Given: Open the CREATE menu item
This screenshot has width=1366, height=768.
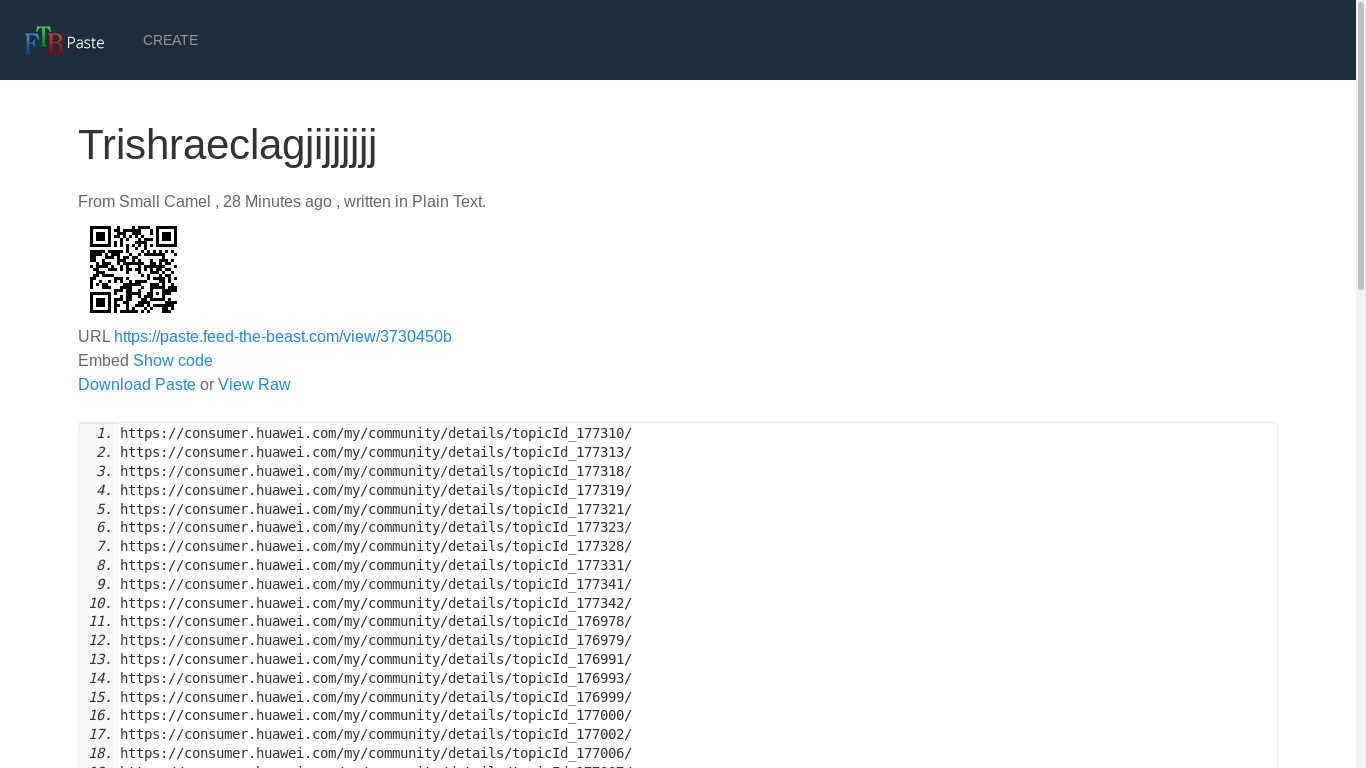Looking at the screenshot, I should click(x=170, y=40).
